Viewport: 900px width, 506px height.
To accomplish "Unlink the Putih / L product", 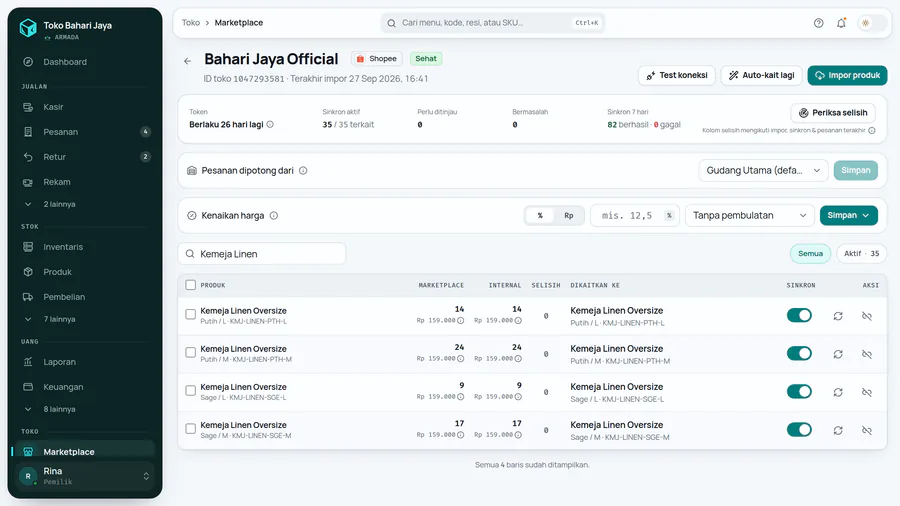I will (x=867, y=316).
